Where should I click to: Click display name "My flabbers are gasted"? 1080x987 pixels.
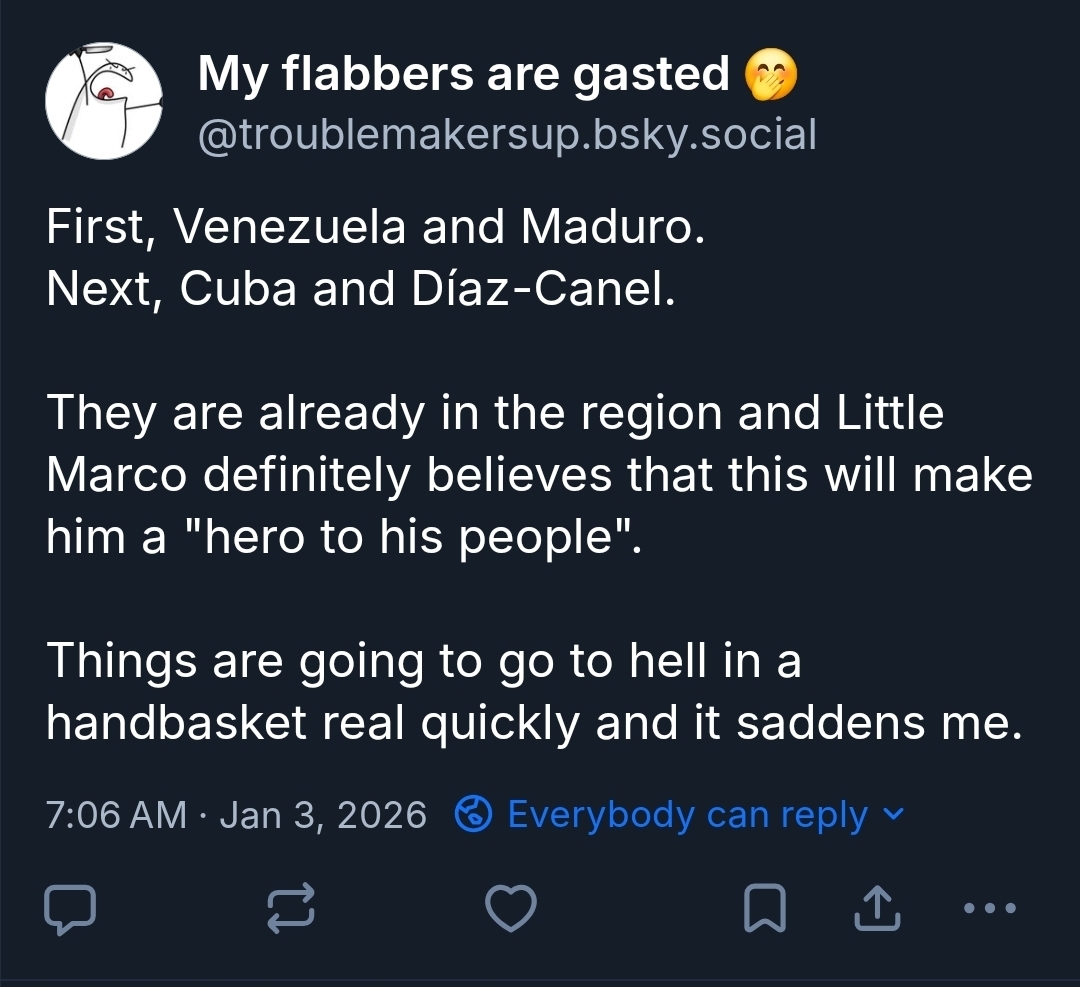tap(464, 74)
